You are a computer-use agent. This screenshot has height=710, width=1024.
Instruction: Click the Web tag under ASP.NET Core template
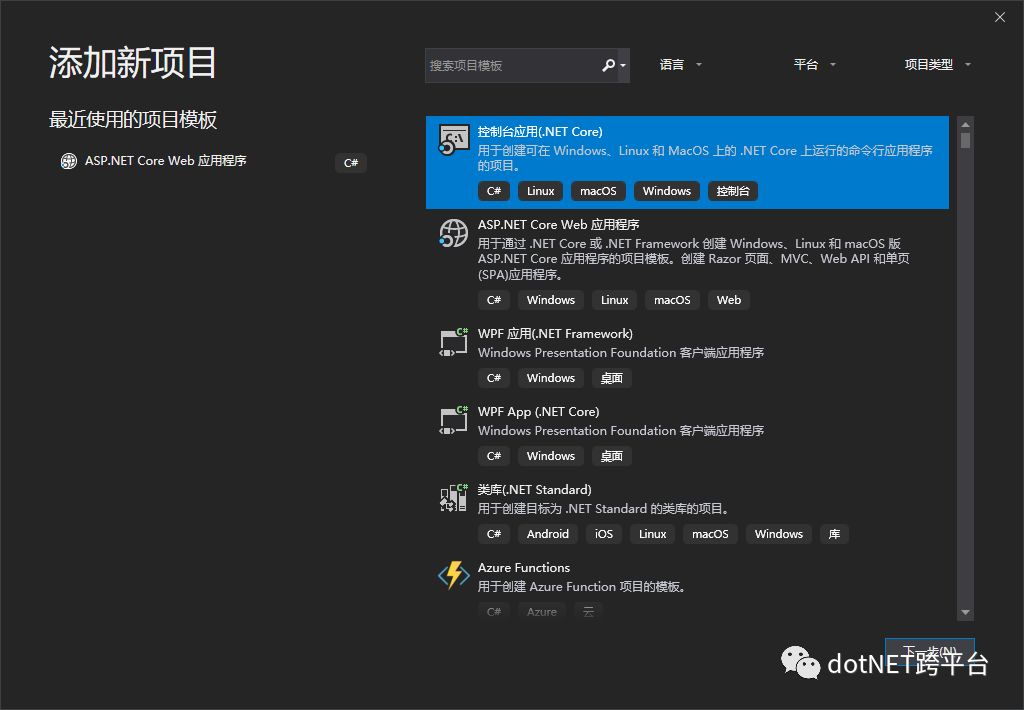(x=729, y=300)
